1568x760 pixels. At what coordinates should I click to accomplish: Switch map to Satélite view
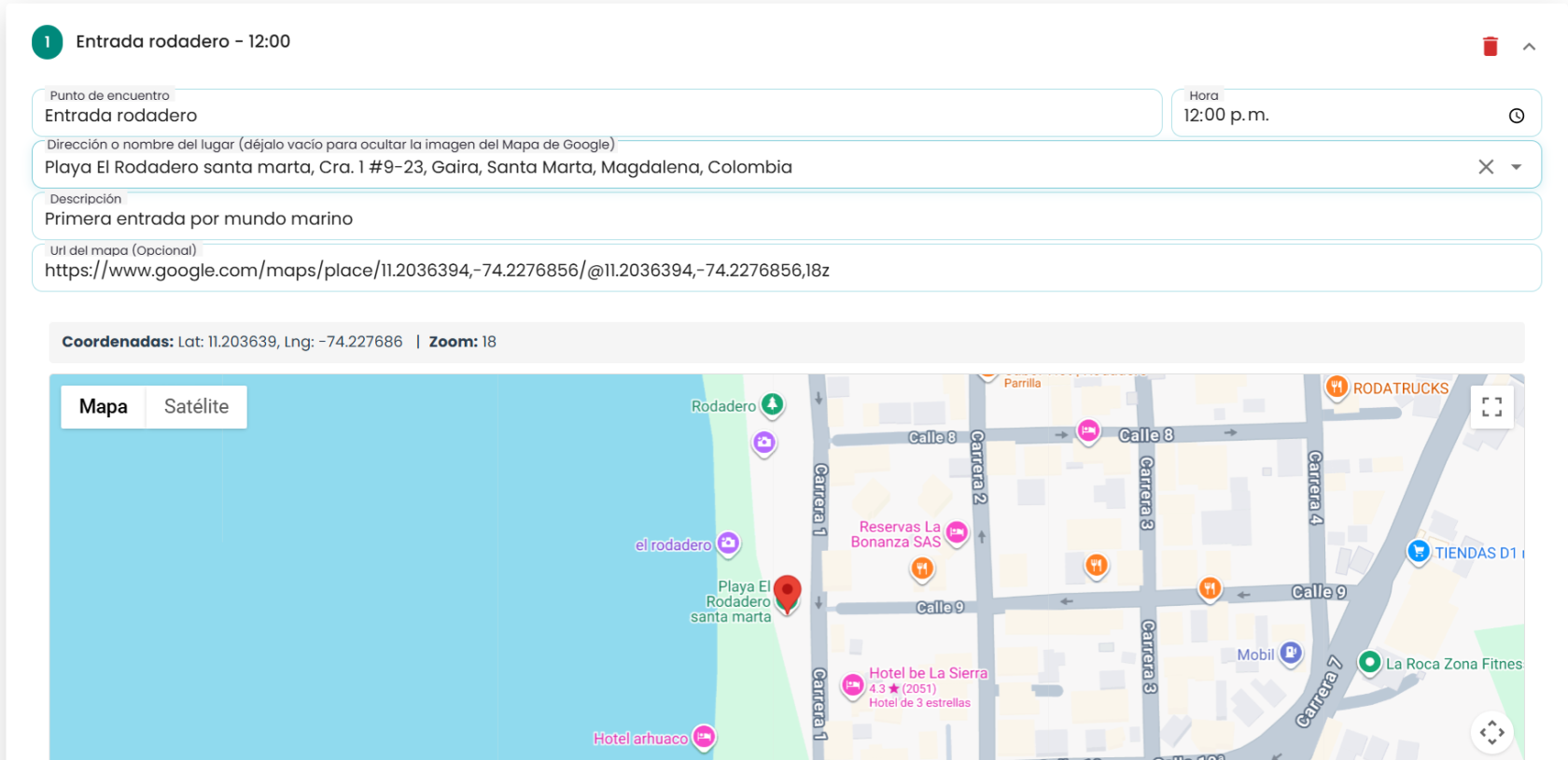(x=196, y=407)
